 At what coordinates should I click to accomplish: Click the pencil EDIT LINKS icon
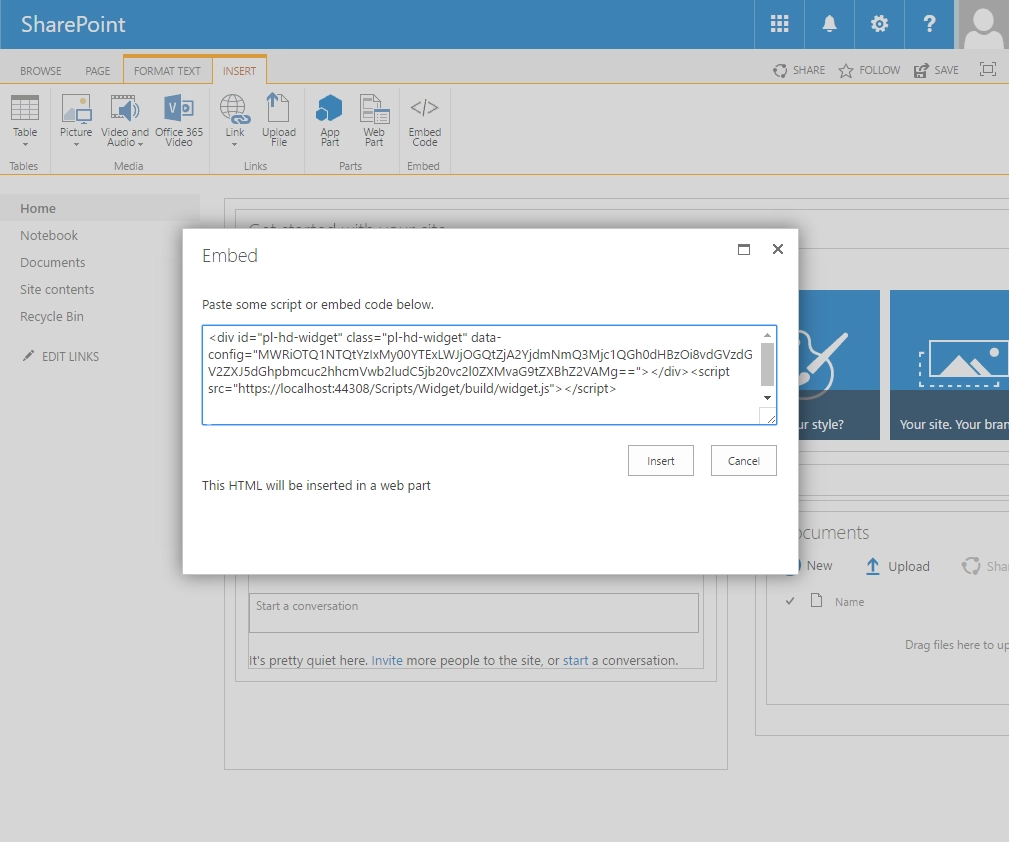[x=28, y=355]
